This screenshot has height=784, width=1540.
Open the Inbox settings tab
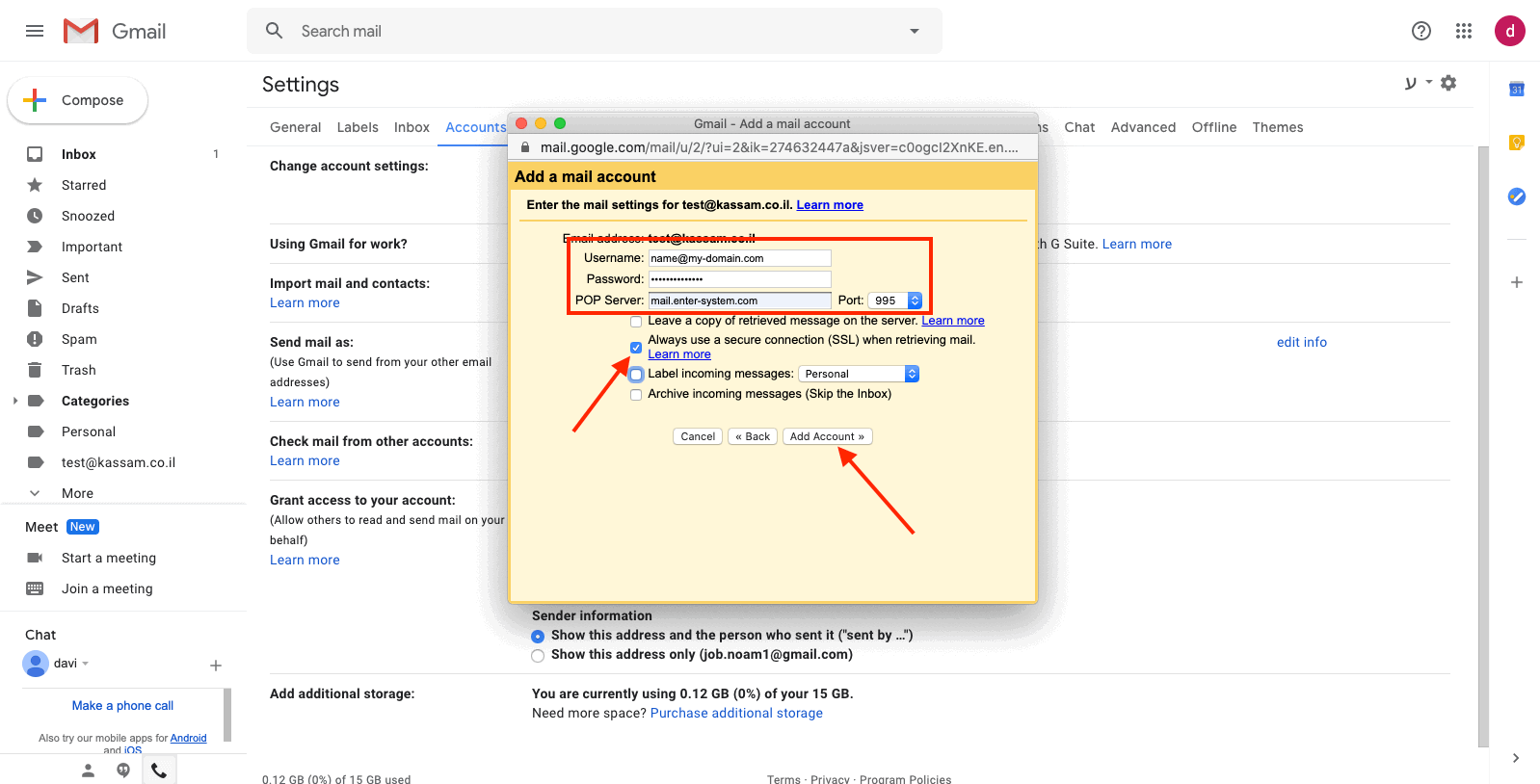pyautogui.click(x=412, y=127)
